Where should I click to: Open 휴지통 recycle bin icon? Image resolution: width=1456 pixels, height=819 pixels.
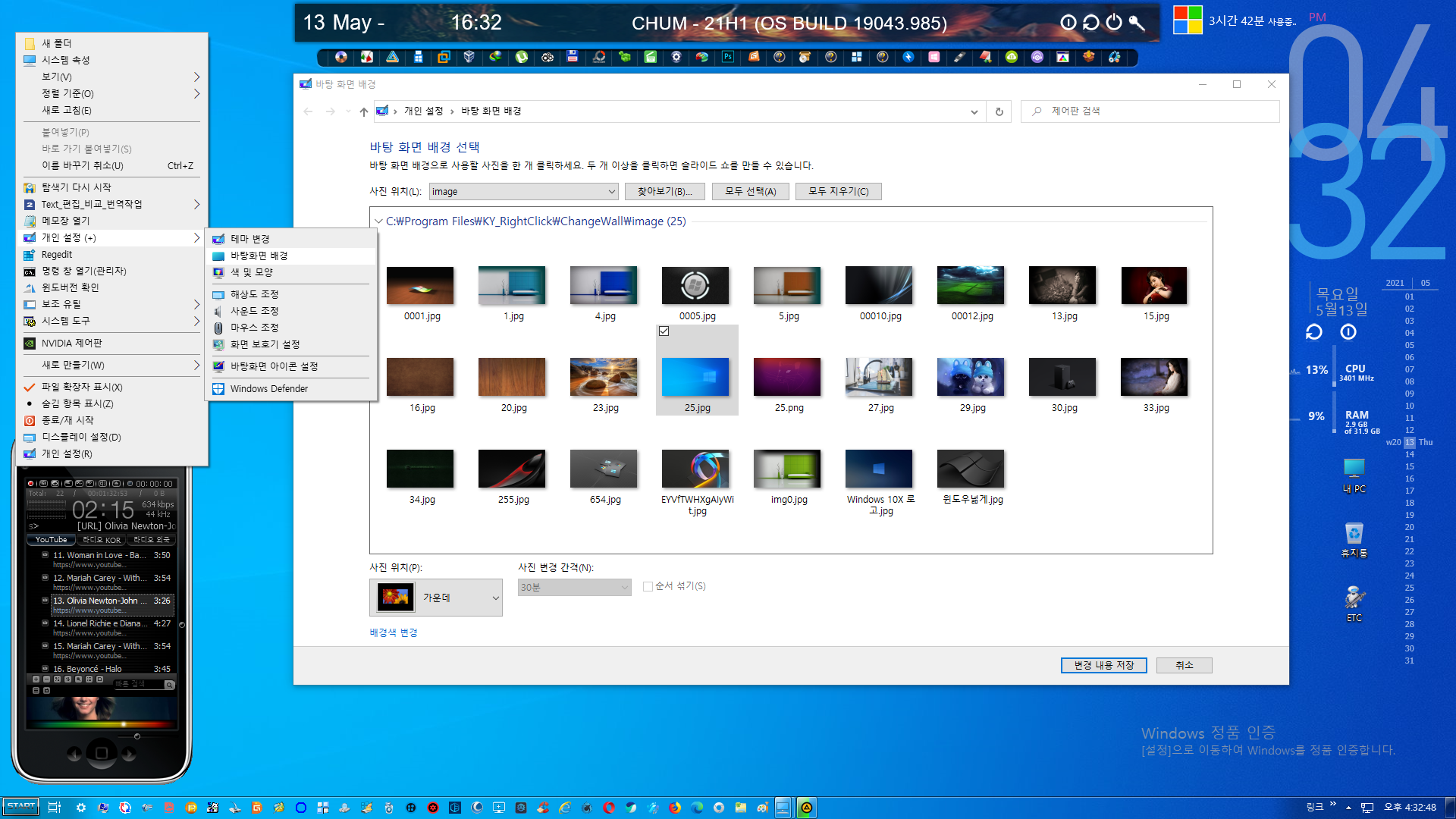(x=1354, y=540)
